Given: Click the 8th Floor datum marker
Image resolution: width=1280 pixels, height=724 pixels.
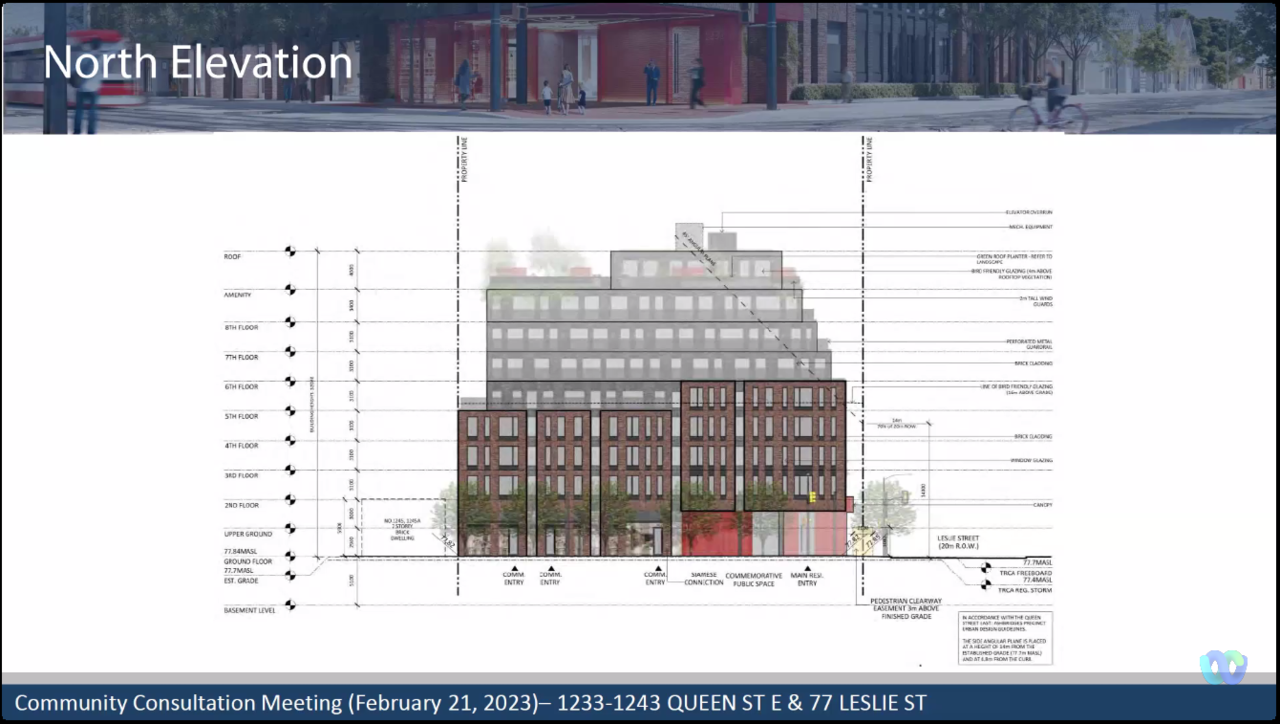Looking at the screenshot, I should pos(290,322).
